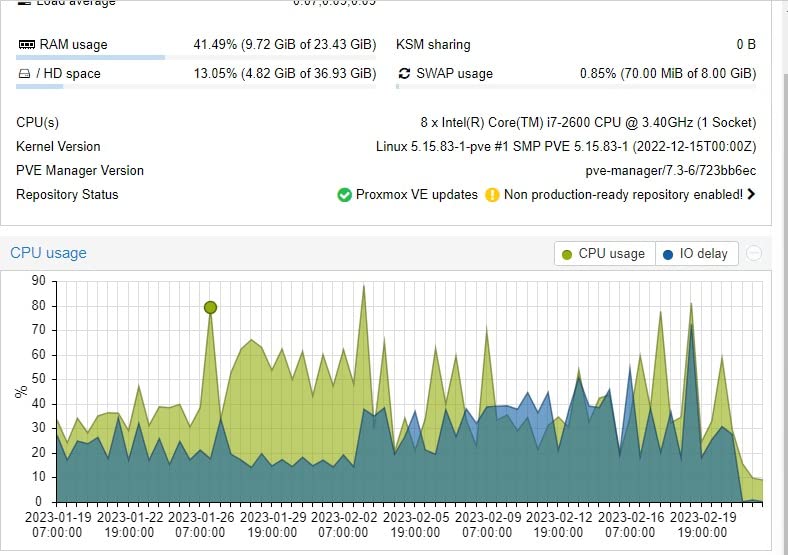
Task: Click the green Proxmox VE updates checkmark
Action: click(x=344, y=195)
